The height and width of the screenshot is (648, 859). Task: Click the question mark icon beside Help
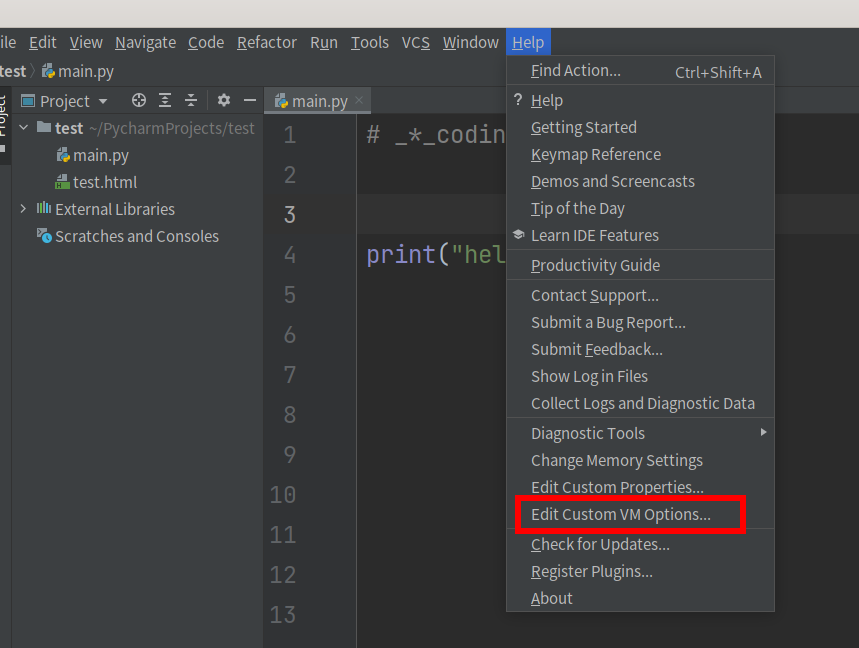[x=518, y=100]
